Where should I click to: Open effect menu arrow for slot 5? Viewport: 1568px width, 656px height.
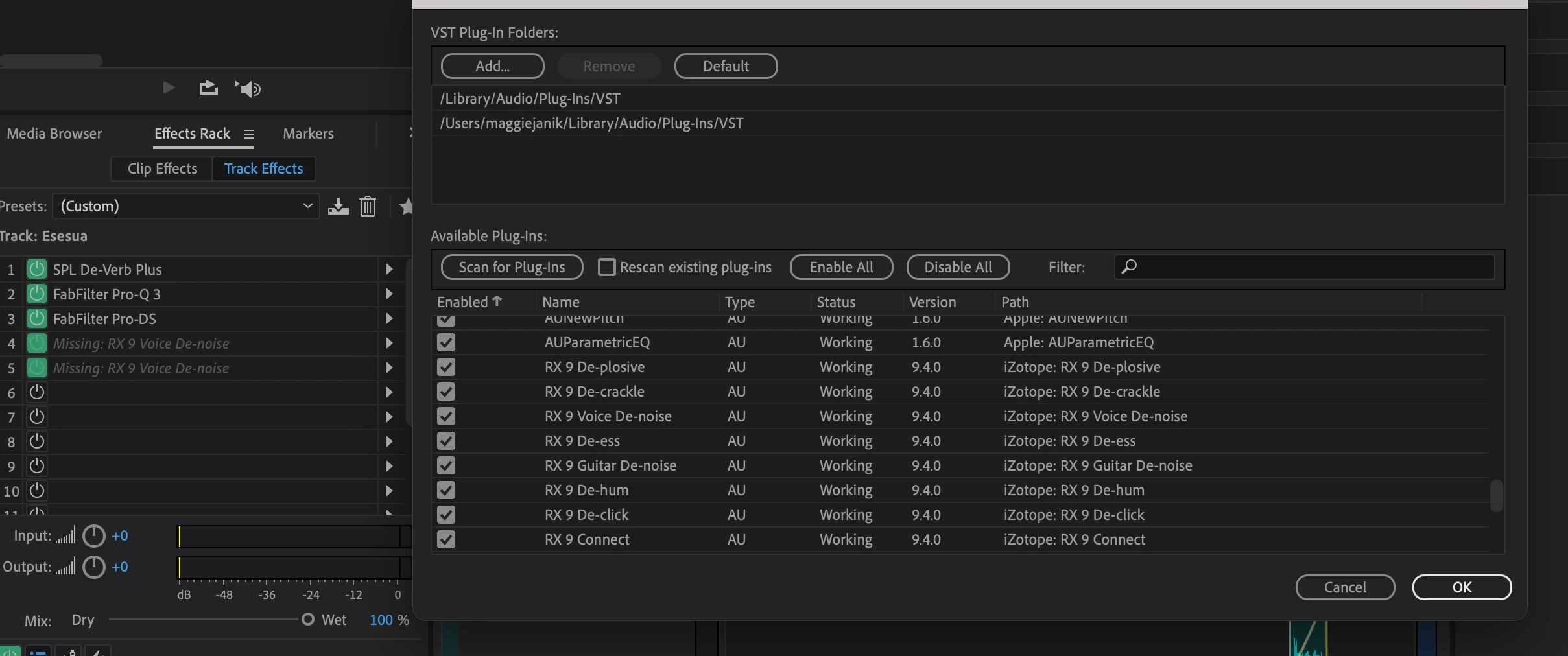(389, 368)
